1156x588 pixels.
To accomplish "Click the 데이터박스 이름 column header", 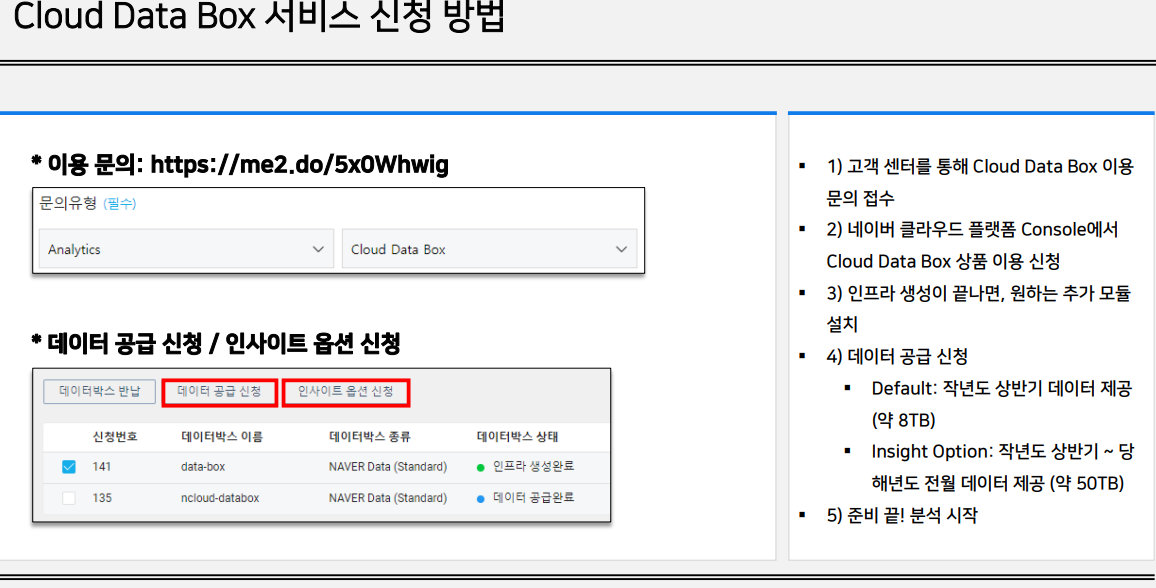I will pyautogui.click(x=222, y=437).
